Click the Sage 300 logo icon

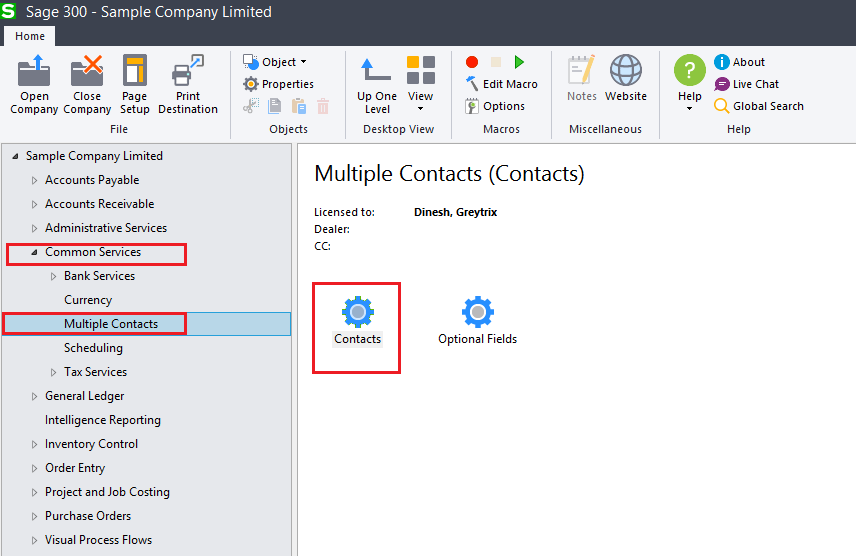coord(8,11)
